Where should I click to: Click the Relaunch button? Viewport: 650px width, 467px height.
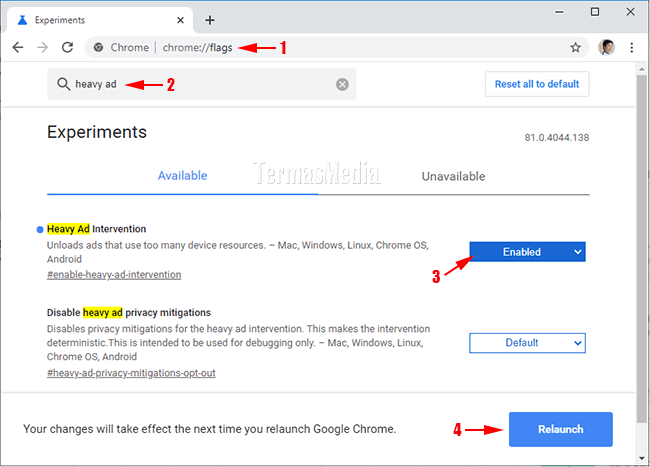pos(560,429)
